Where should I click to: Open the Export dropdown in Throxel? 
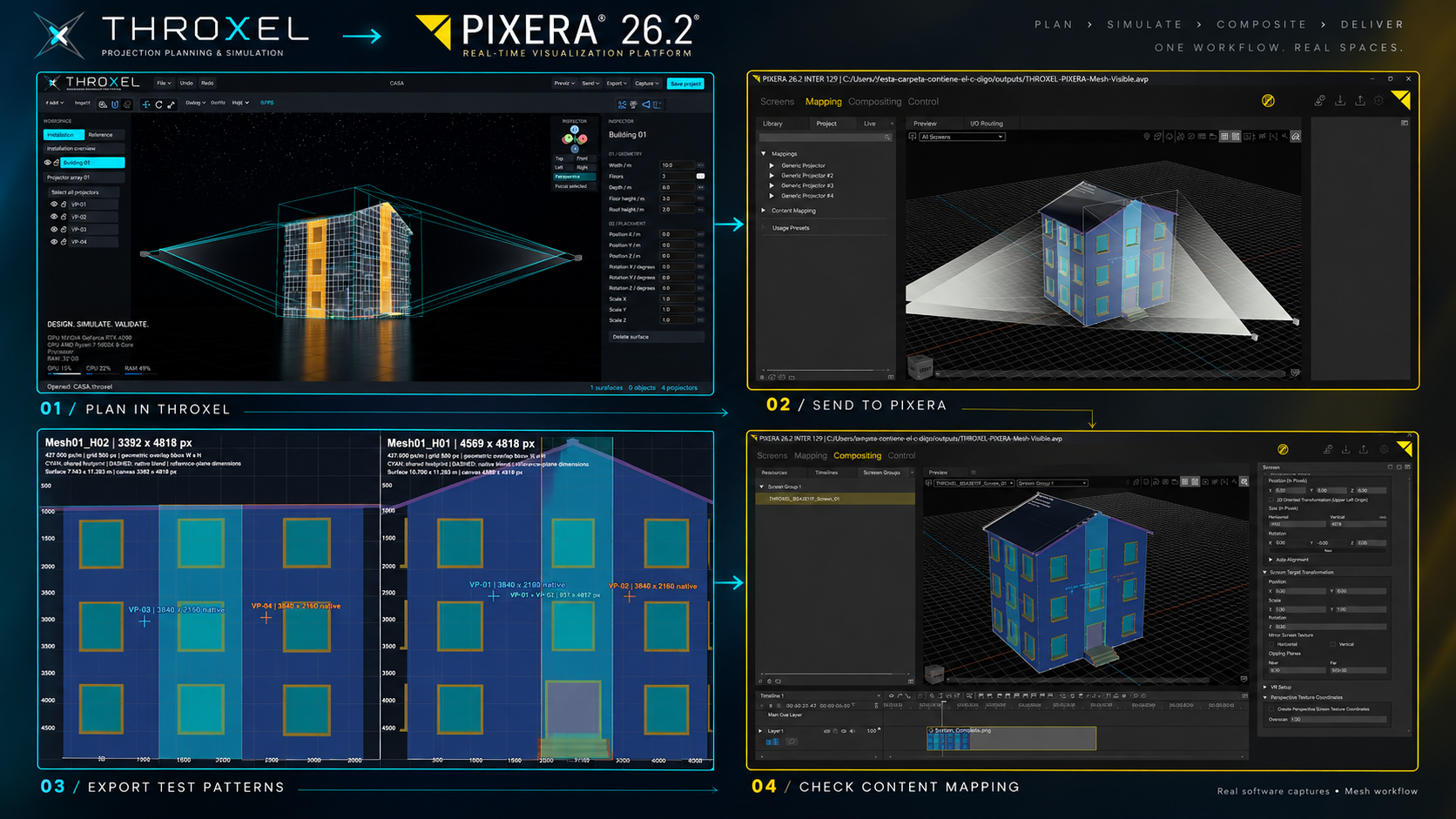point(617,84)
